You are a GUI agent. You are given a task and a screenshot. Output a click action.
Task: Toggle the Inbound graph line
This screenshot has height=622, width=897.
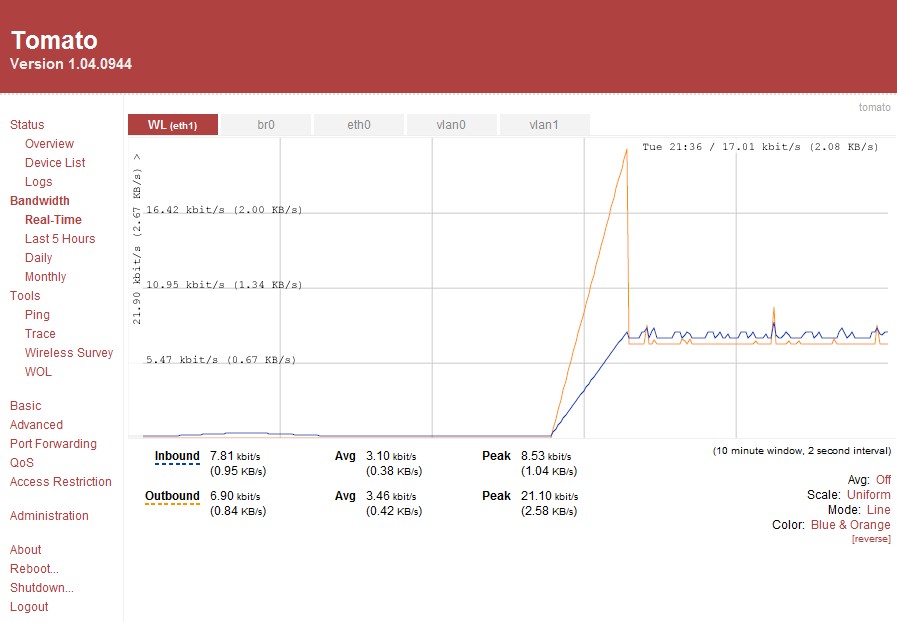(x=177, y=456)
